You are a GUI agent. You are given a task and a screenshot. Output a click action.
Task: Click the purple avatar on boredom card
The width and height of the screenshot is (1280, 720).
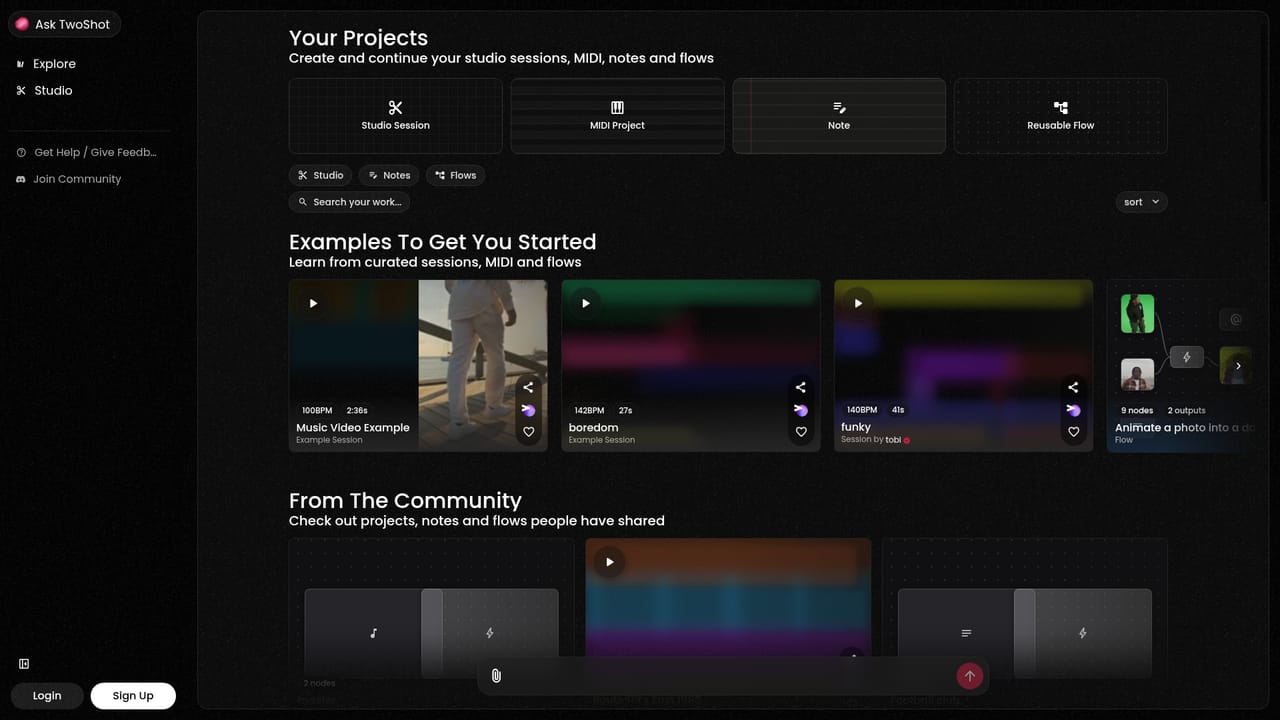[800, 410]
